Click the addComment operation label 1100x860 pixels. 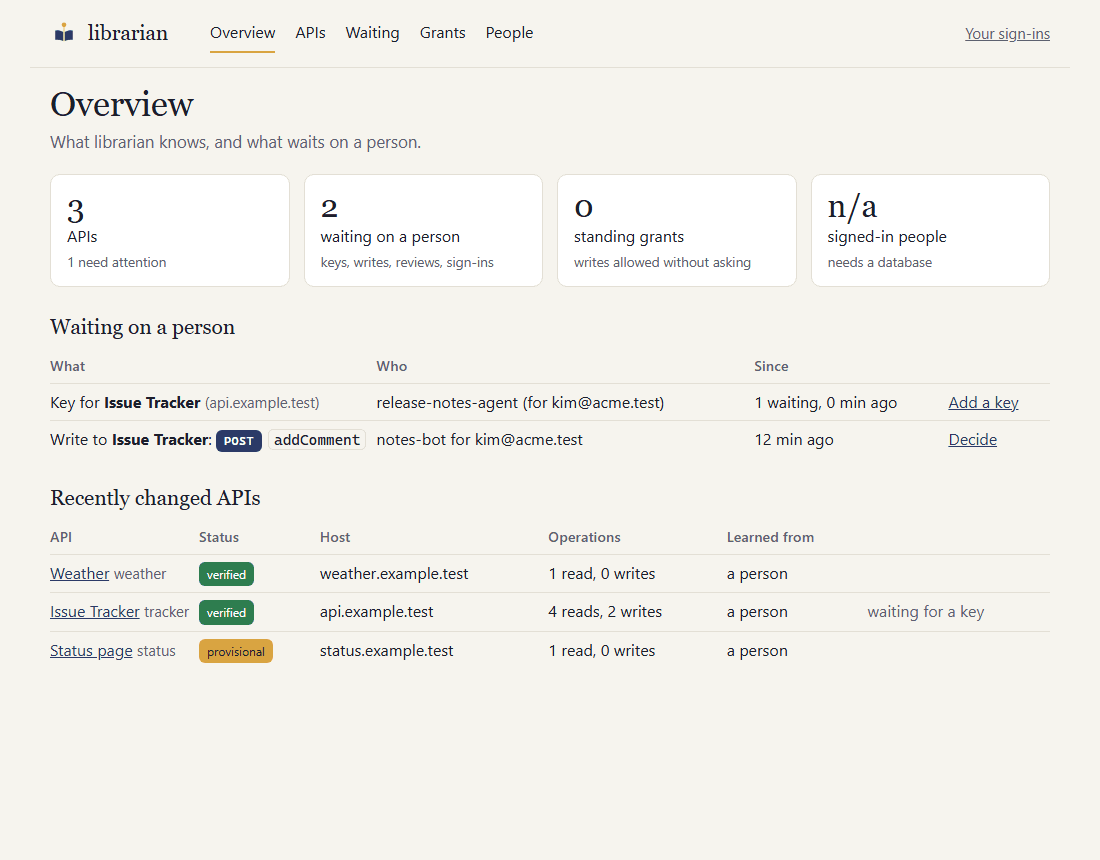[x=316, y=440]
